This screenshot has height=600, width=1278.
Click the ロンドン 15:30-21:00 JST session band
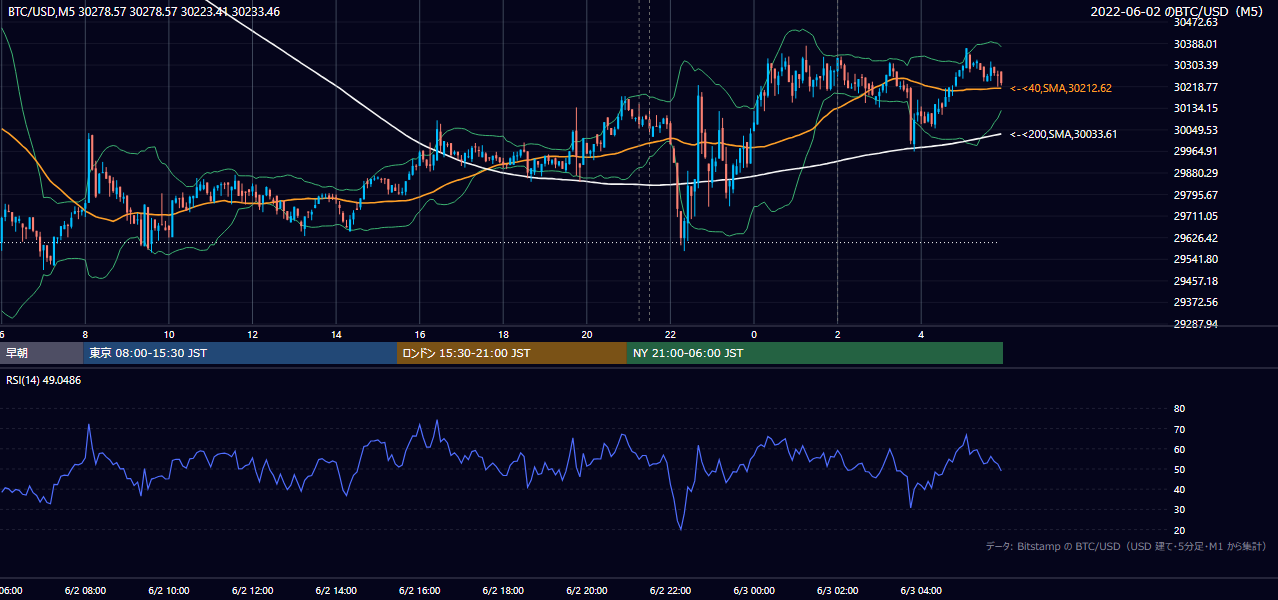coord(512,353)
